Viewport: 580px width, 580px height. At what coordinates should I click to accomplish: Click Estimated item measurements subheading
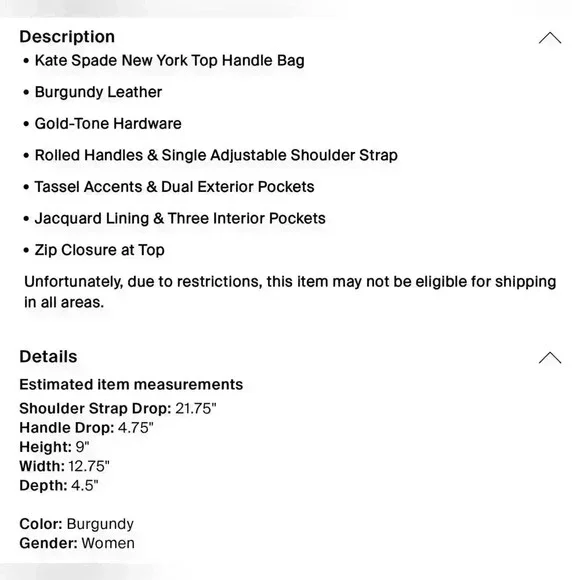(131, 385)
